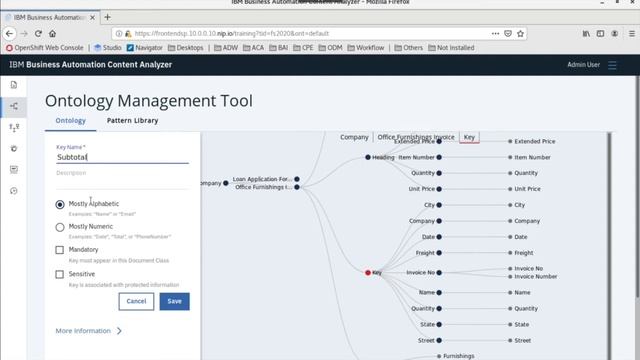This screenshot has height=360, width=640.
Task: Close the IBM Business Automation tab
Action: point(92,18)
